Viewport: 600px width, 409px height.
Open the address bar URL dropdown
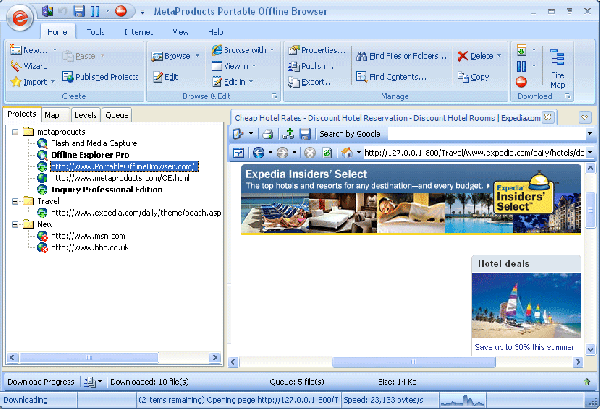click(x=590, y=153)
